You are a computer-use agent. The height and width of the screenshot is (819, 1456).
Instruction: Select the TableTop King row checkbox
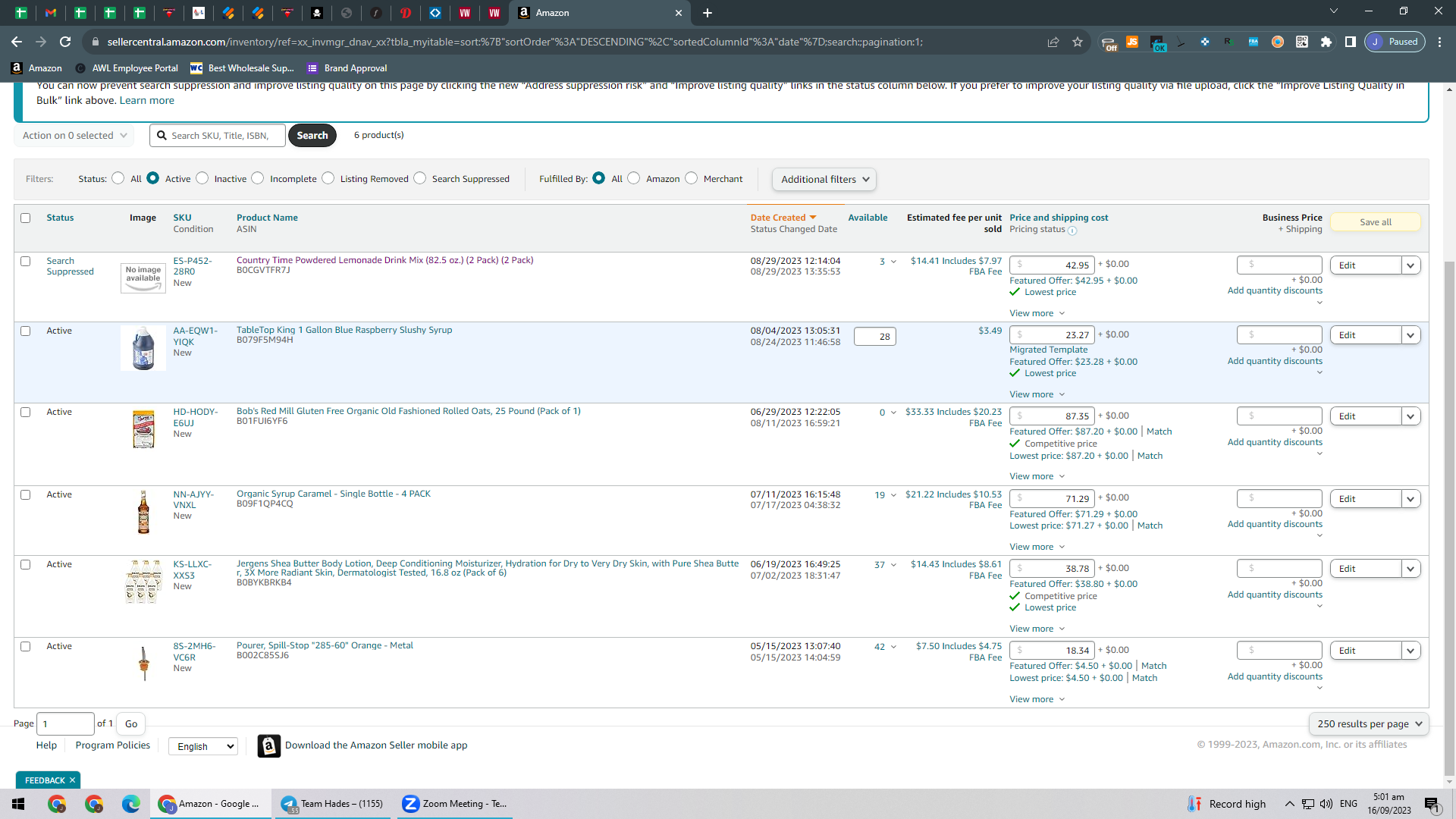click(25, 331)
